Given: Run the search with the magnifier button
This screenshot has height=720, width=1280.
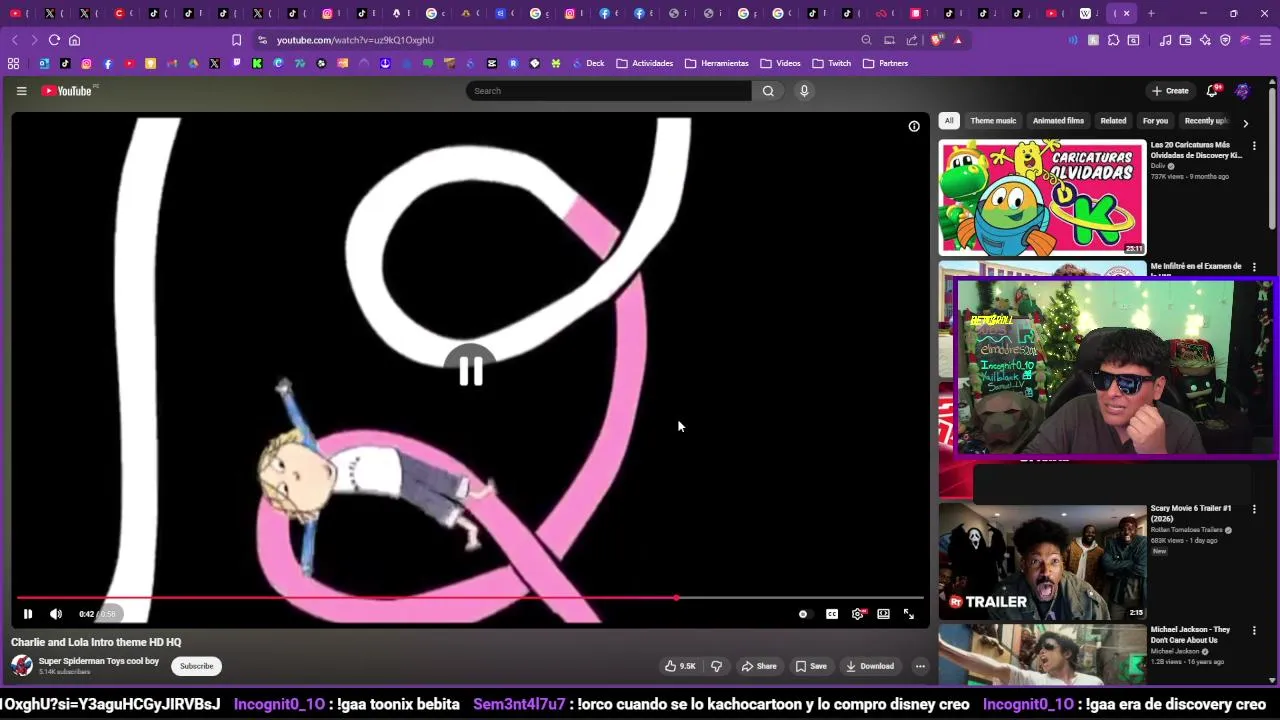Looking at the screenshot, I should [x=768, y=91].
